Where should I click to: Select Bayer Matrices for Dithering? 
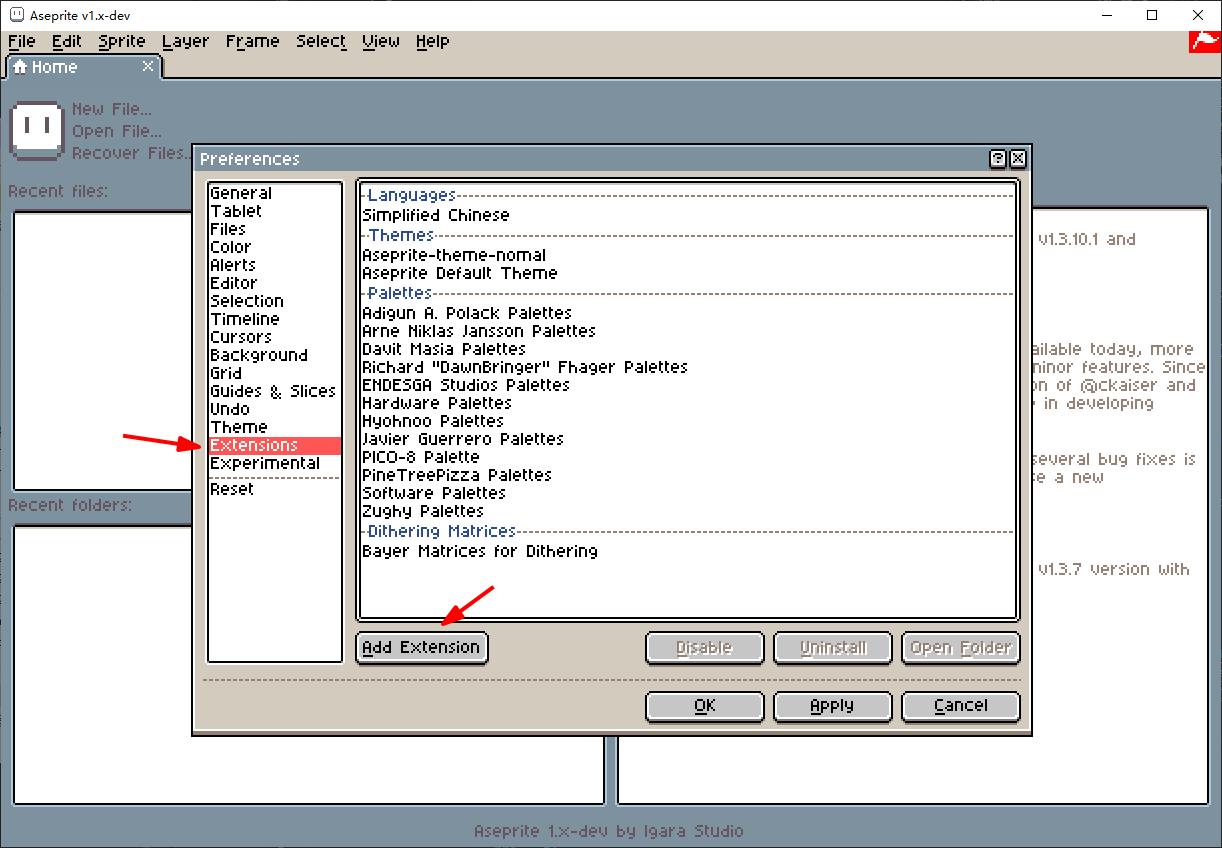tap(688, 551)
